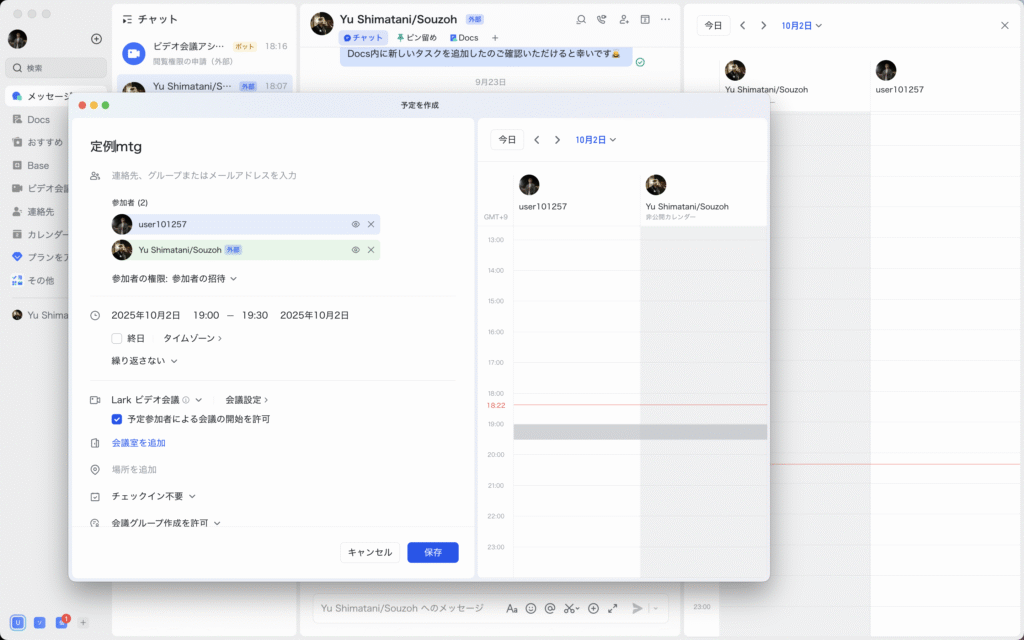Open the 繰り返さない repeat dropdown
Viewport: 1024px width, 640px height.
144,361
